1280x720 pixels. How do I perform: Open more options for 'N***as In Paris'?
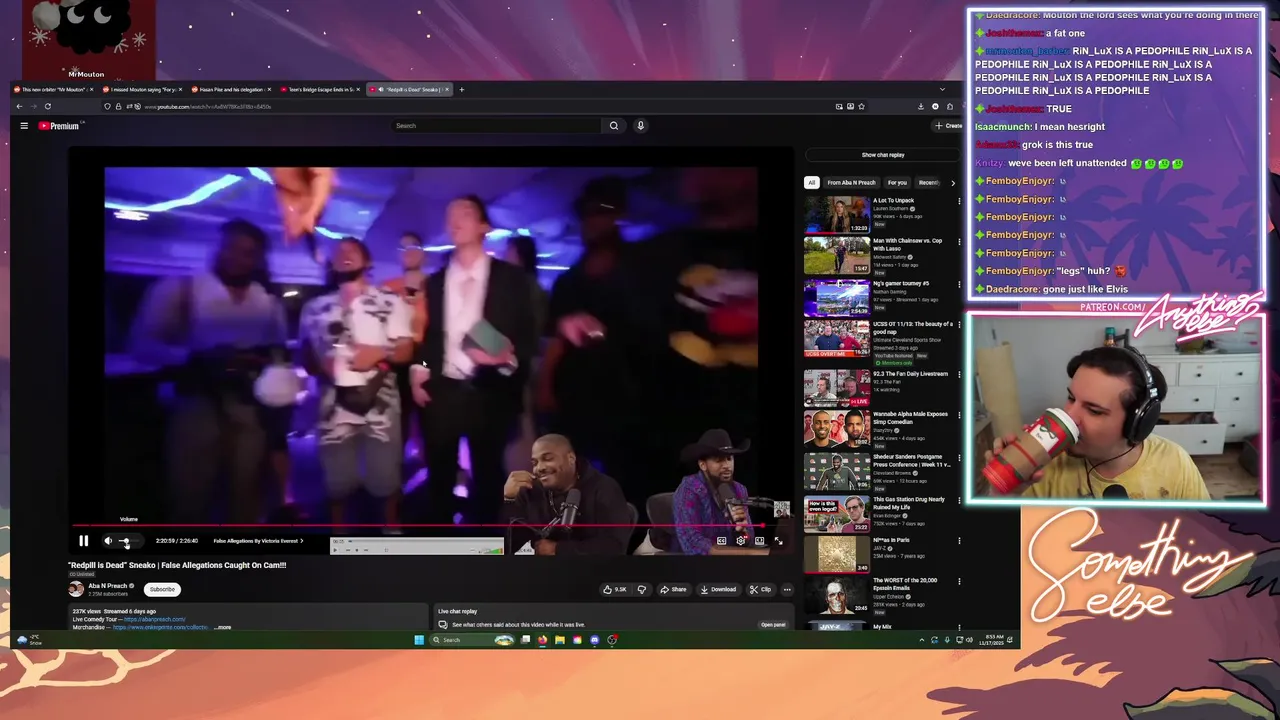coord(959,541)
